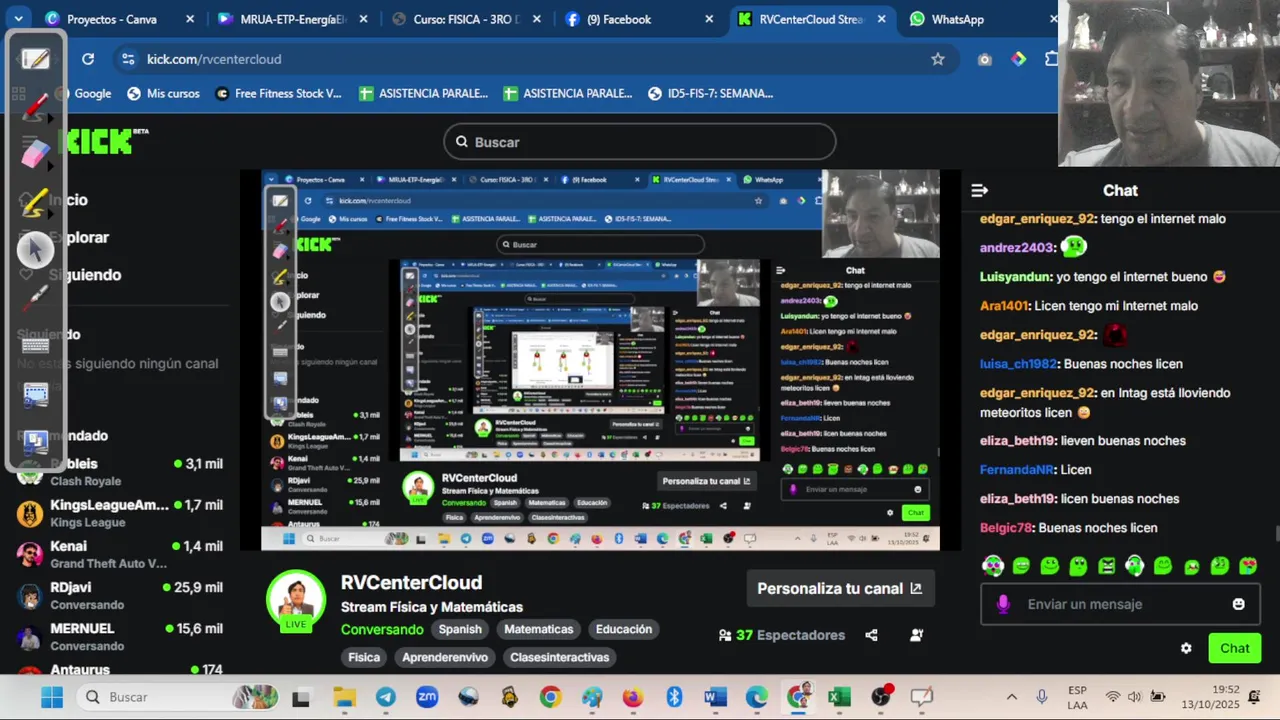Click username FernandaNR in chat
Viewport: 1280px width, 720px height.
(x=1017, y=470)
